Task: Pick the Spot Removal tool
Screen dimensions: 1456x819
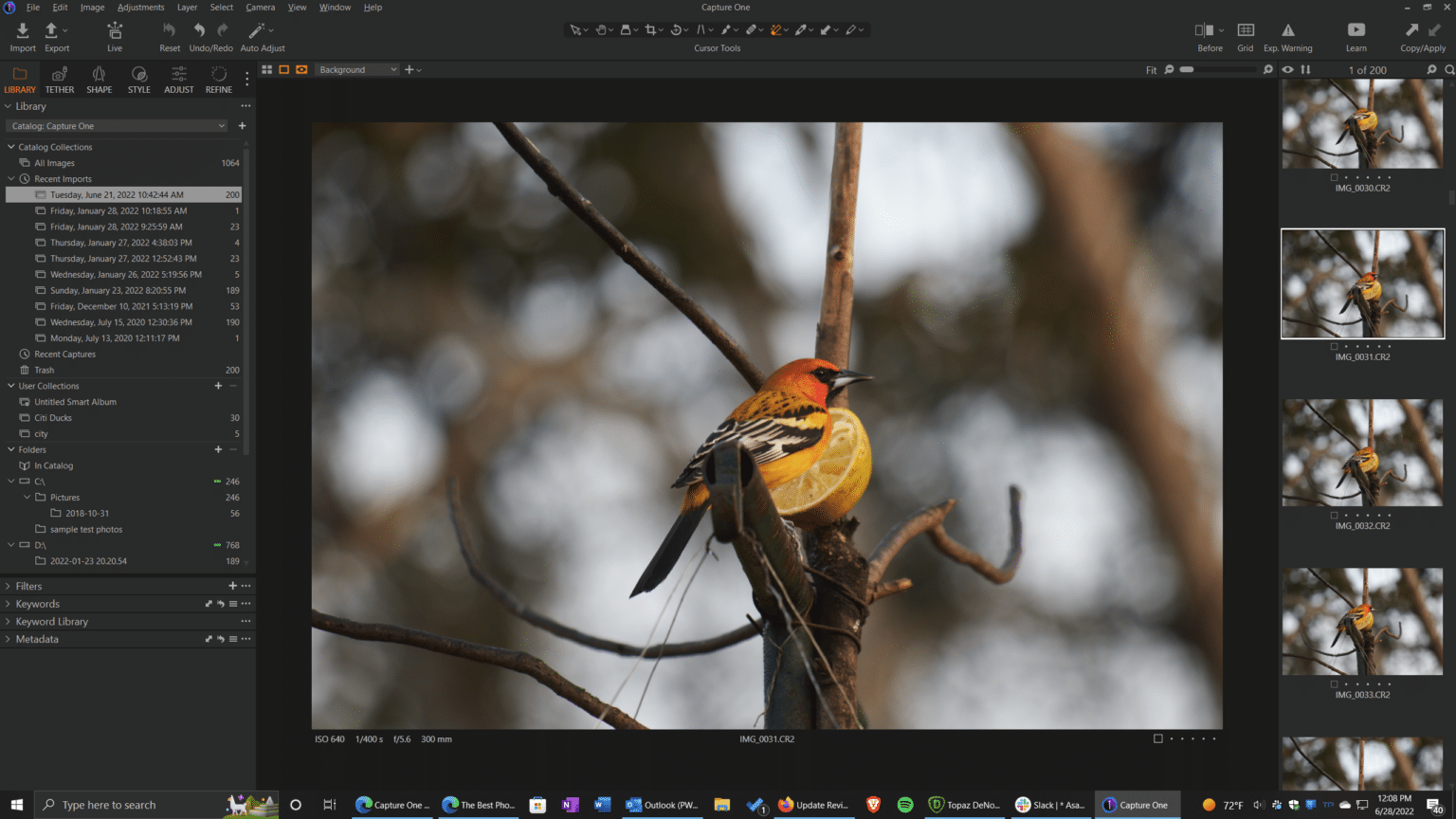Action: tap(753, 29)
